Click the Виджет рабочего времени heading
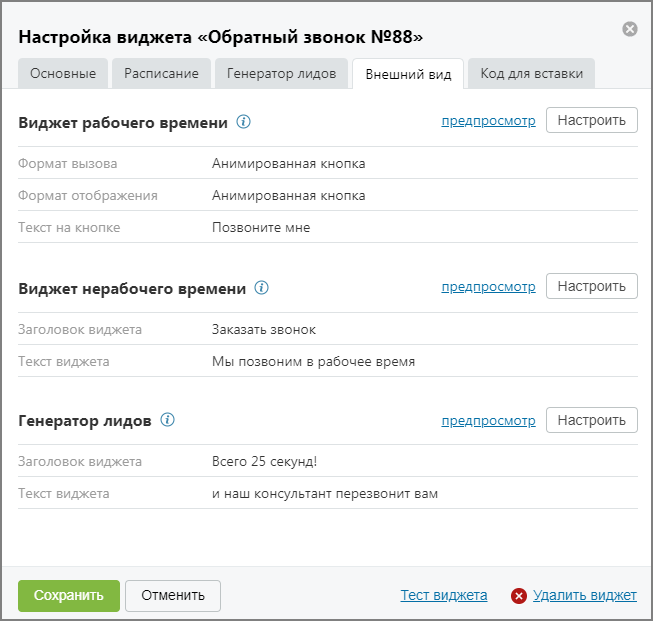This screenshot has height=621, width=653. (123, 123)
